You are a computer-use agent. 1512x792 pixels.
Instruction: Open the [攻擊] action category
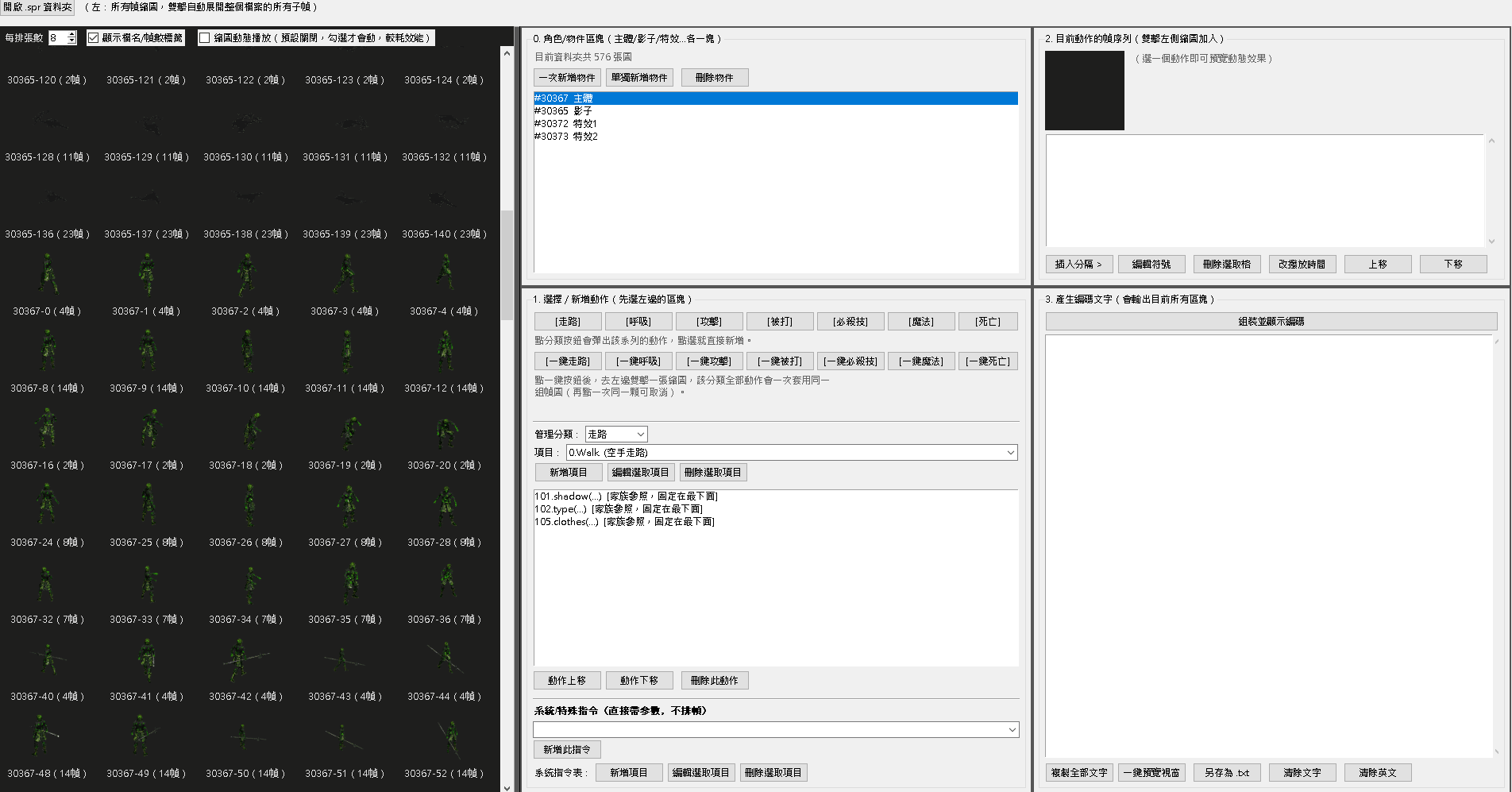click(709, 321)
